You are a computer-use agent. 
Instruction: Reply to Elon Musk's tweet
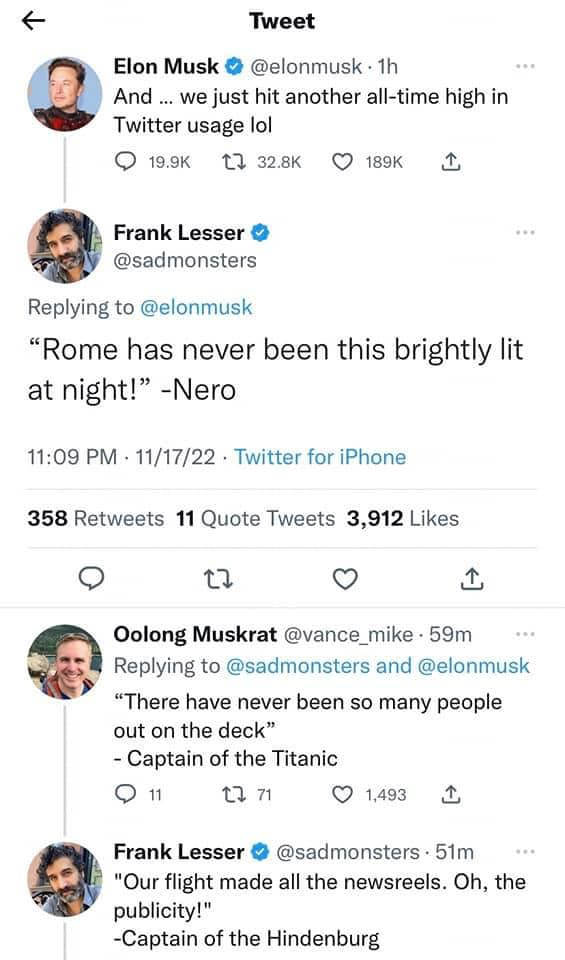pos(125,162)
